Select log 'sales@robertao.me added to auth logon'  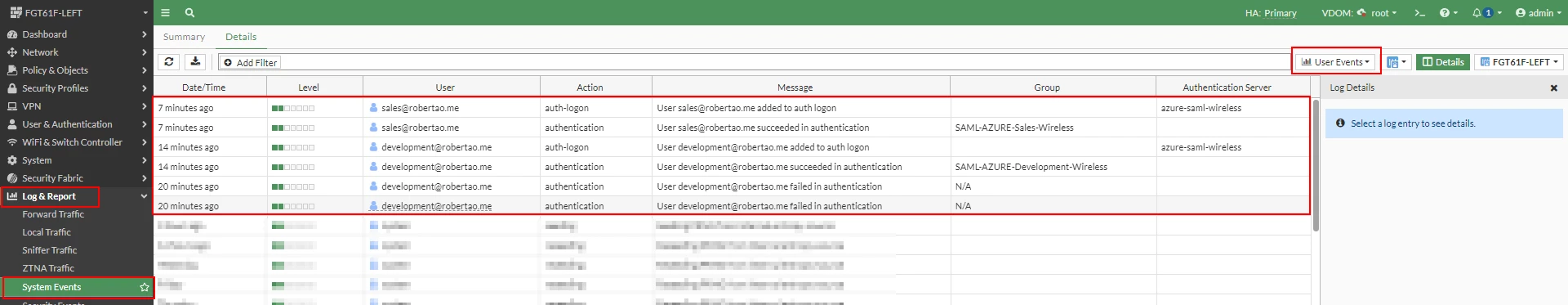click(731, 108)
